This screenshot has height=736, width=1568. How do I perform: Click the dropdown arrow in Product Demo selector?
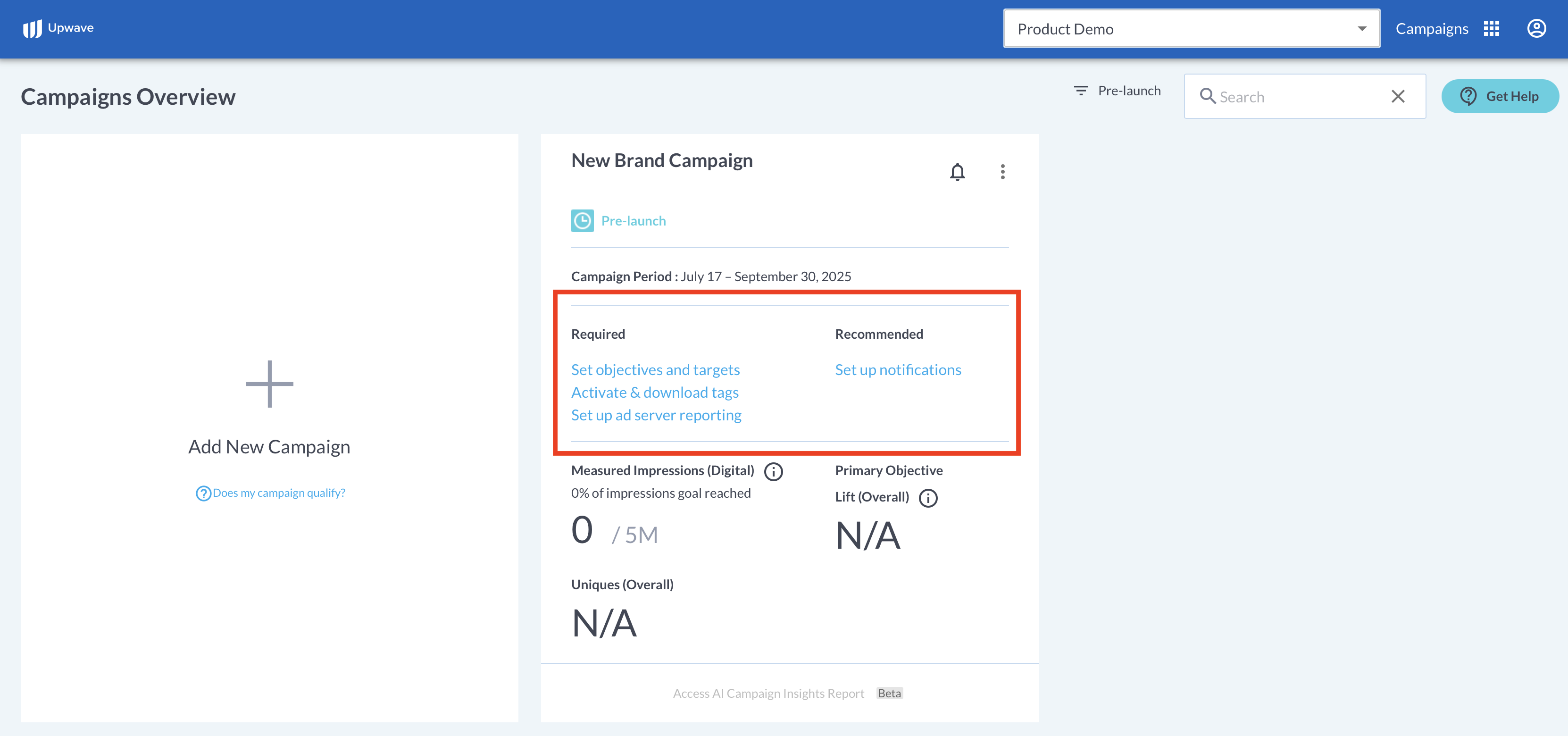(x=1362, y=29)
